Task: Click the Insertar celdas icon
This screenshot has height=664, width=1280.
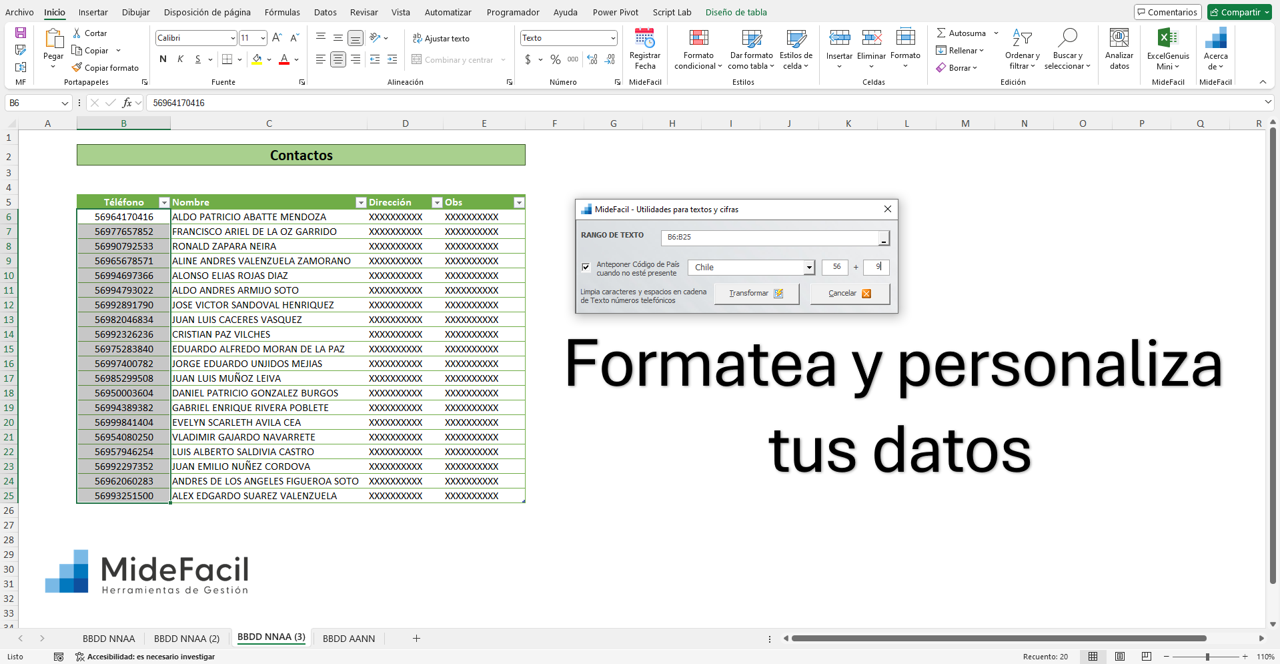Action: pos(839,38)
